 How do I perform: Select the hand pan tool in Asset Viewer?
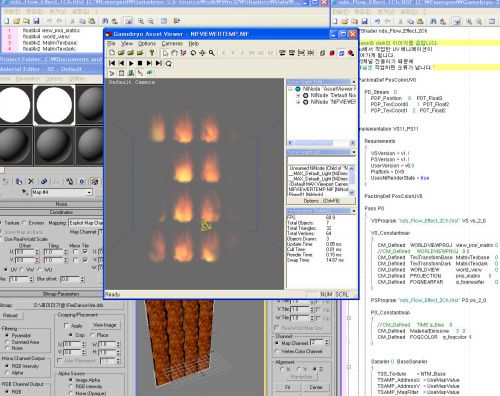click(174, 53)
